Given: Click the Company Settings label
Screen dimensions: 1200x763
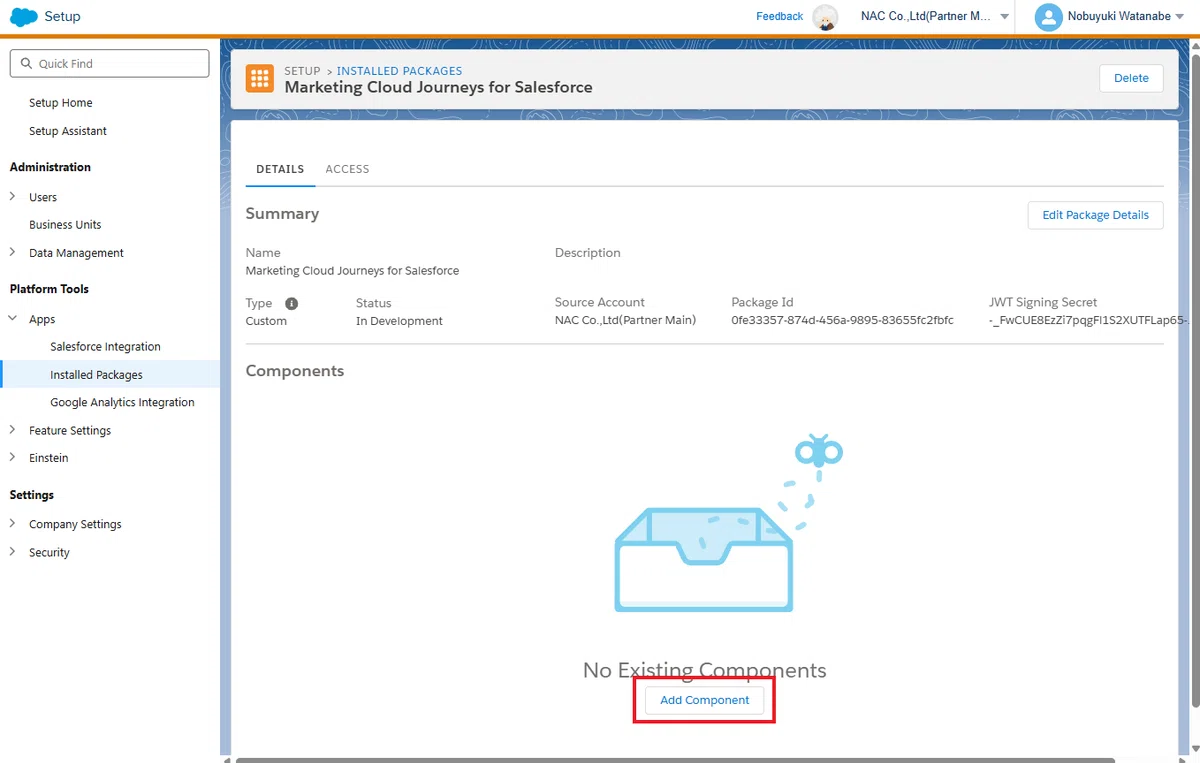Looking at the screenshot, I should click(75, 524).
